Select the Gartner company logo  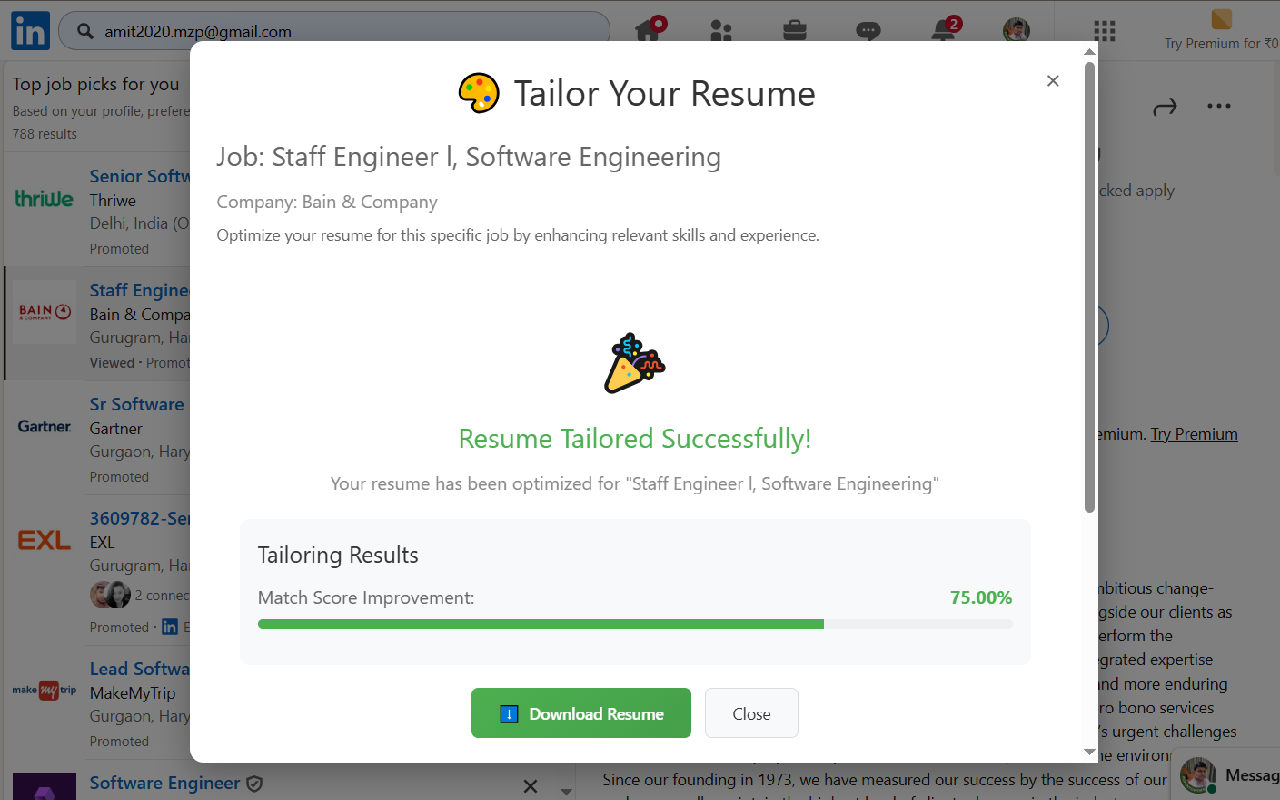pos(43,427)
